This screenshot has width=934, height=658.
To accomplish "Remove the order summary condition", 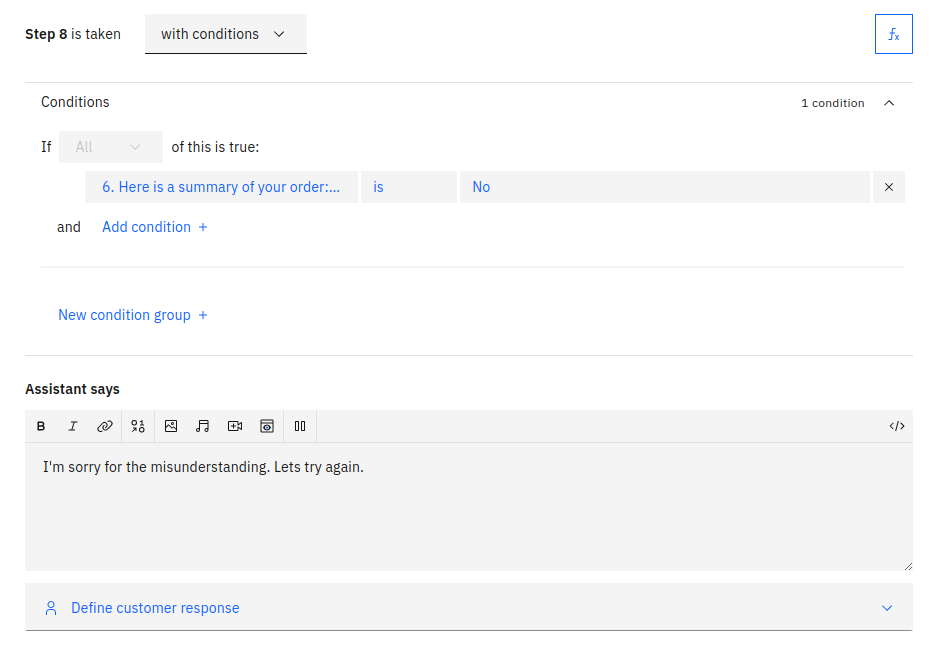I will 889,187.
